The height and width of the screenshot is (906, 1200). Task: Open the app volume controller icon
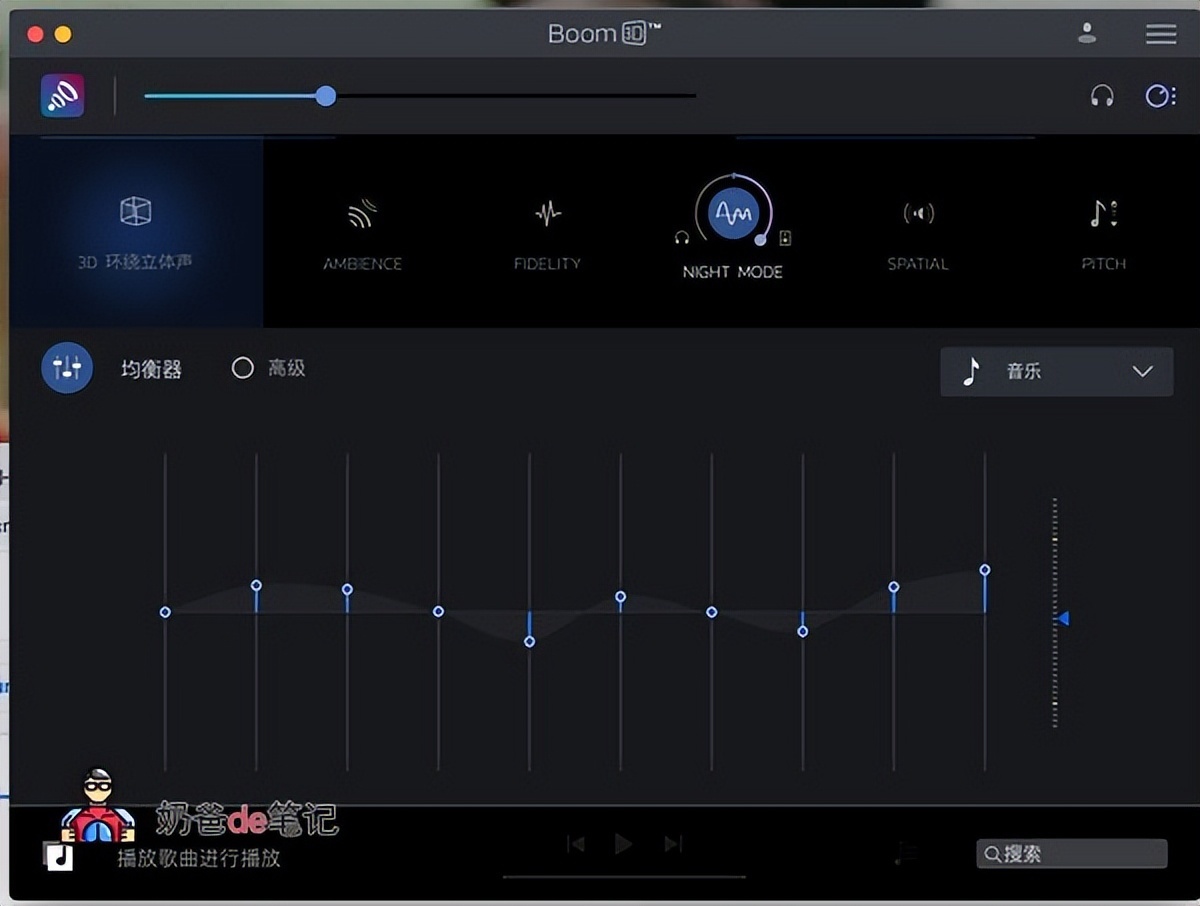click(1160, 96)
